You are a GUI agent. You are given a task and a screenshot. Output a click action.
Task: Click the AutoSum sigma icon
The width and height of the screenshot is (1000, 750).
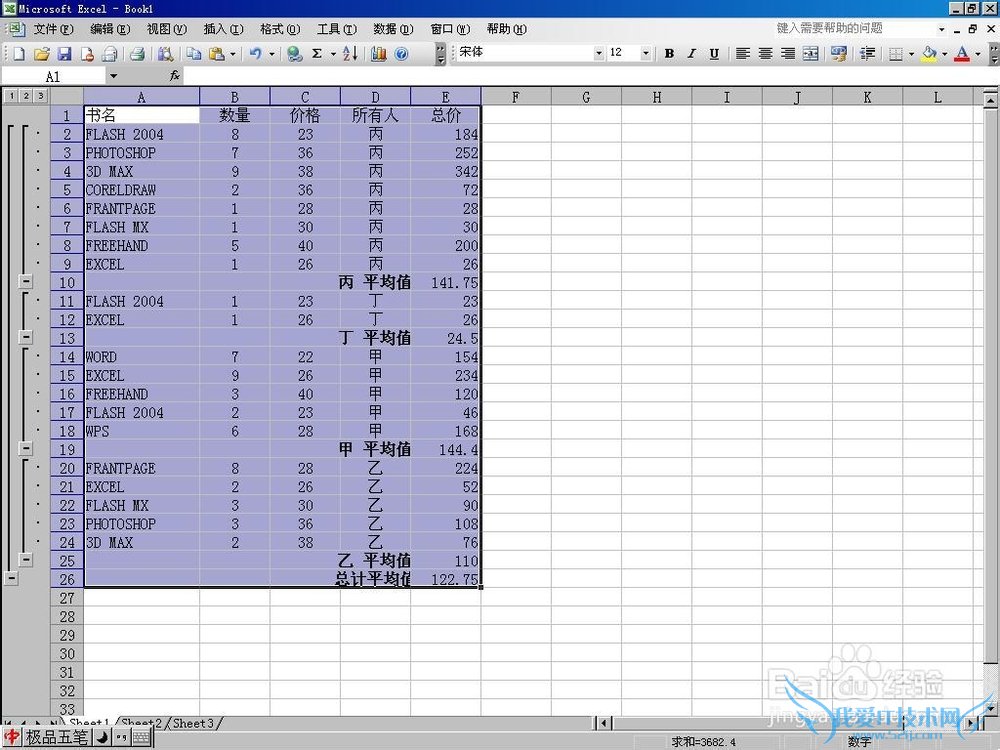click(317, 54)
